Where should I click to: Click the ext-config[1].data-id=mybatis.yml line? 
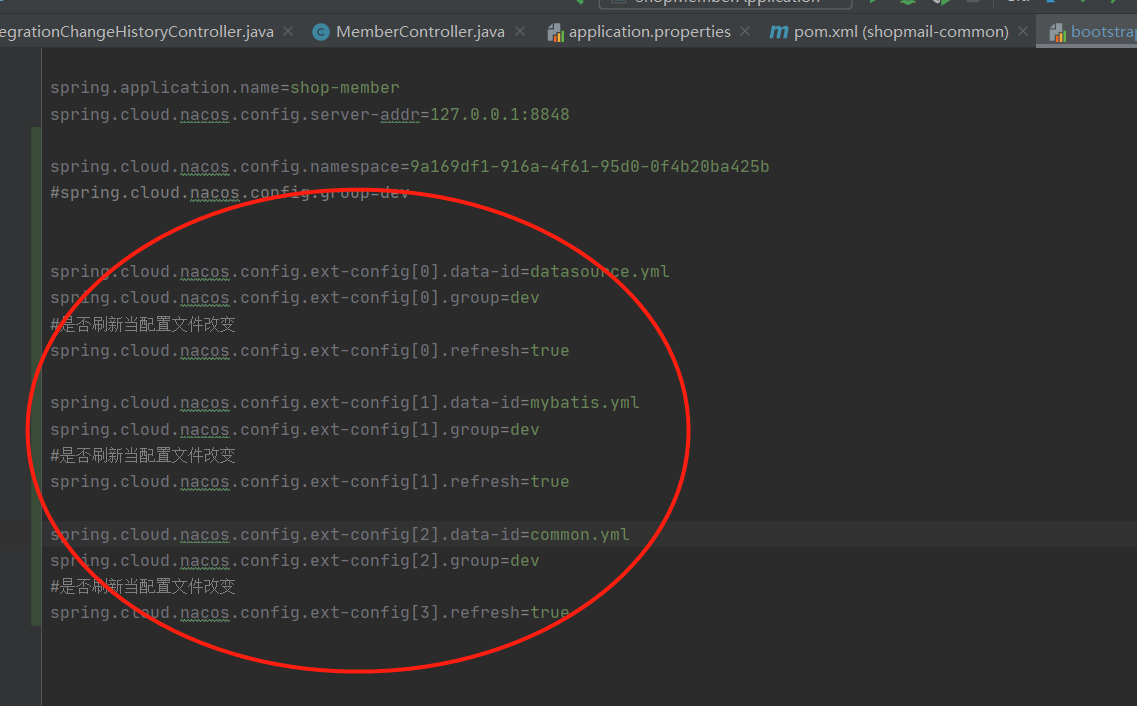click(344, 403)
